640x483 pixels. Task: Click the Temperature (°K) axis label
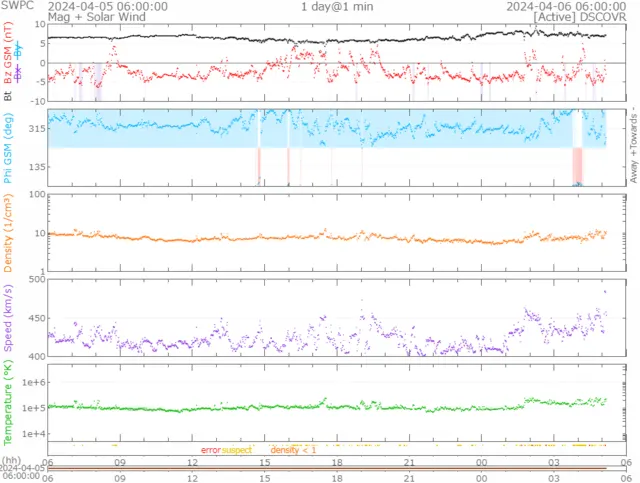tap(8, 401)
